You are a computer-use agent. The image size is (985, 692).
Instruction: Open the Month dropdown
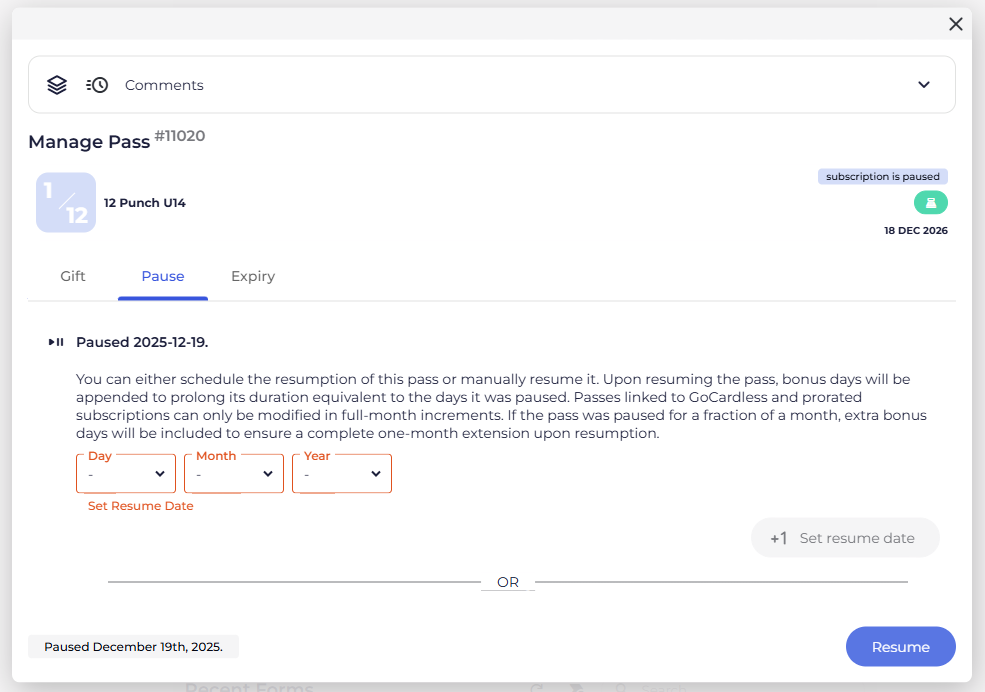[234, 474]
